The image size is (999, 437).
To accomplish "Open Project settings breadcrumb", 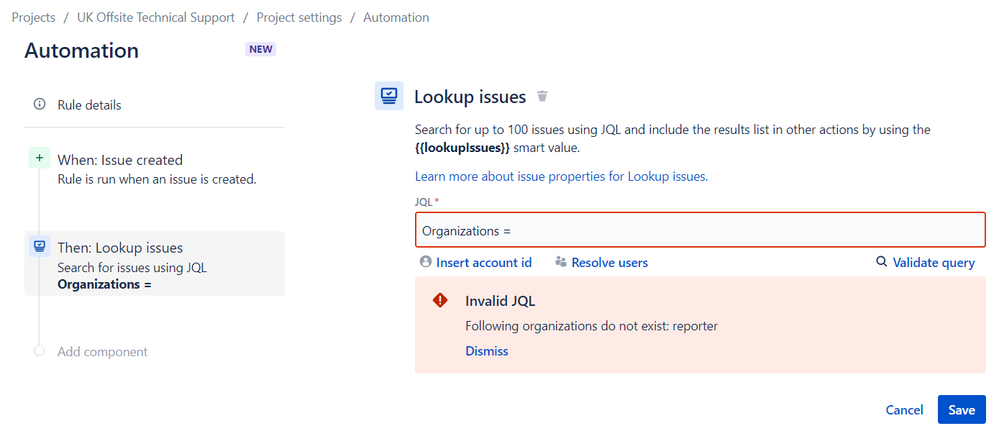I will tap(299, 18).
